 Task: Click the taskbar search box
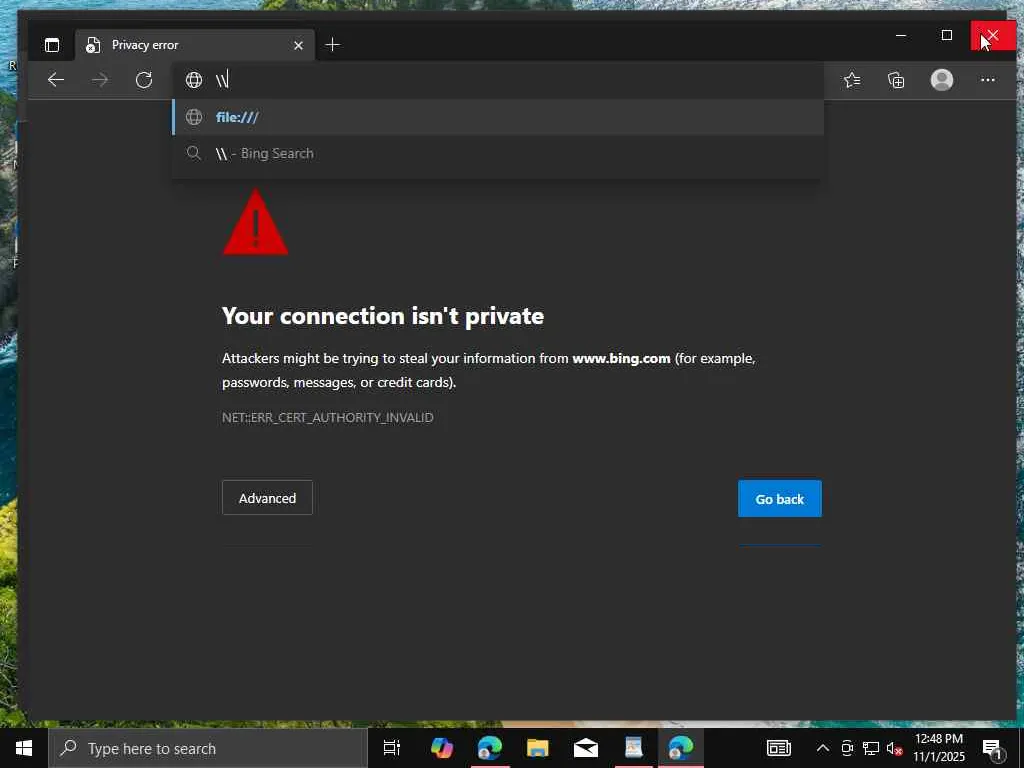coord(208,748)
